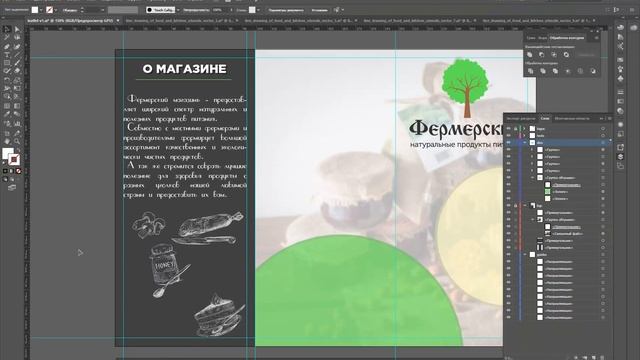
Task: Hide the bg layer with eye icon
Action: [509, 205]
